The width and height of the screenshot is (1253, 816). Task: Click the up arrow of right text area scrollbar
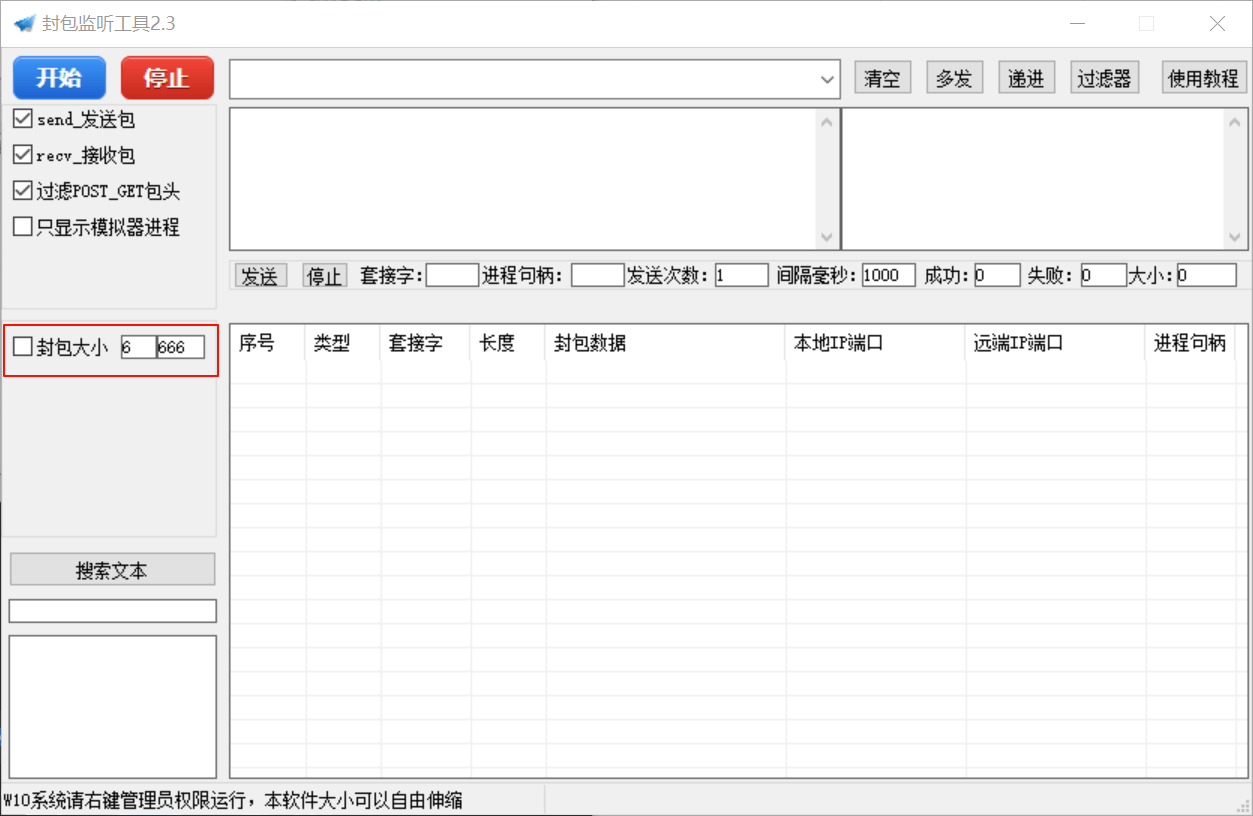1235,122
